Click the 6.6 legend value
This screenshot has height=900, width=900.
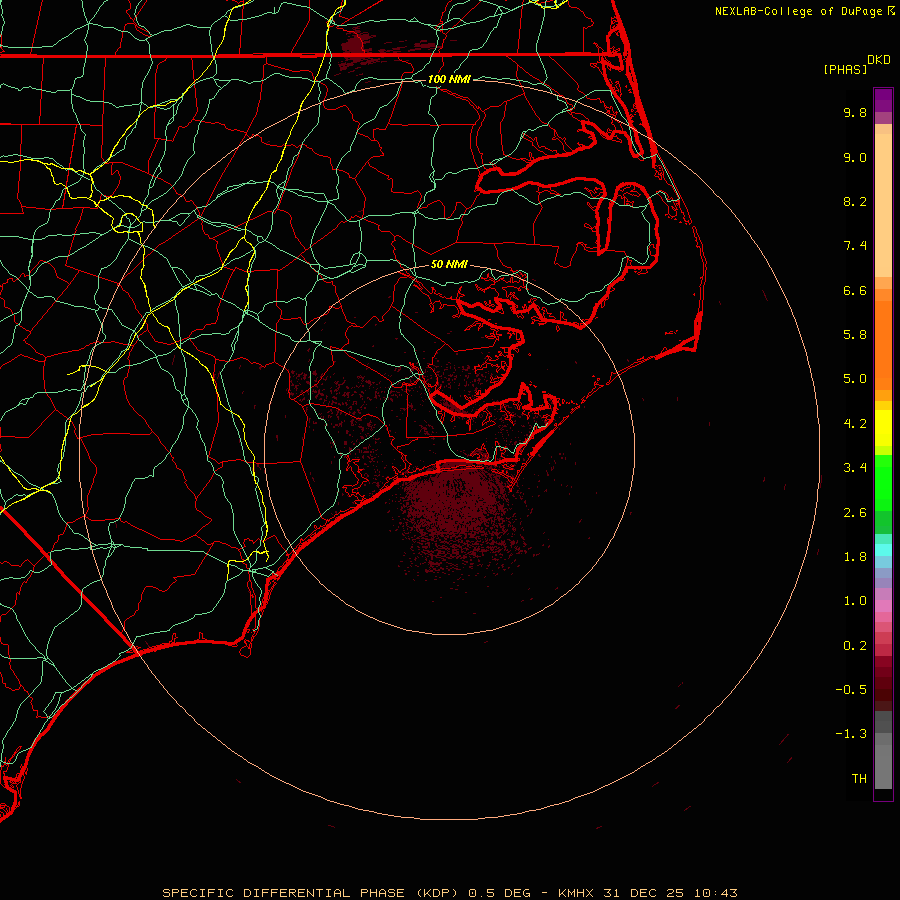pos(855,290)
